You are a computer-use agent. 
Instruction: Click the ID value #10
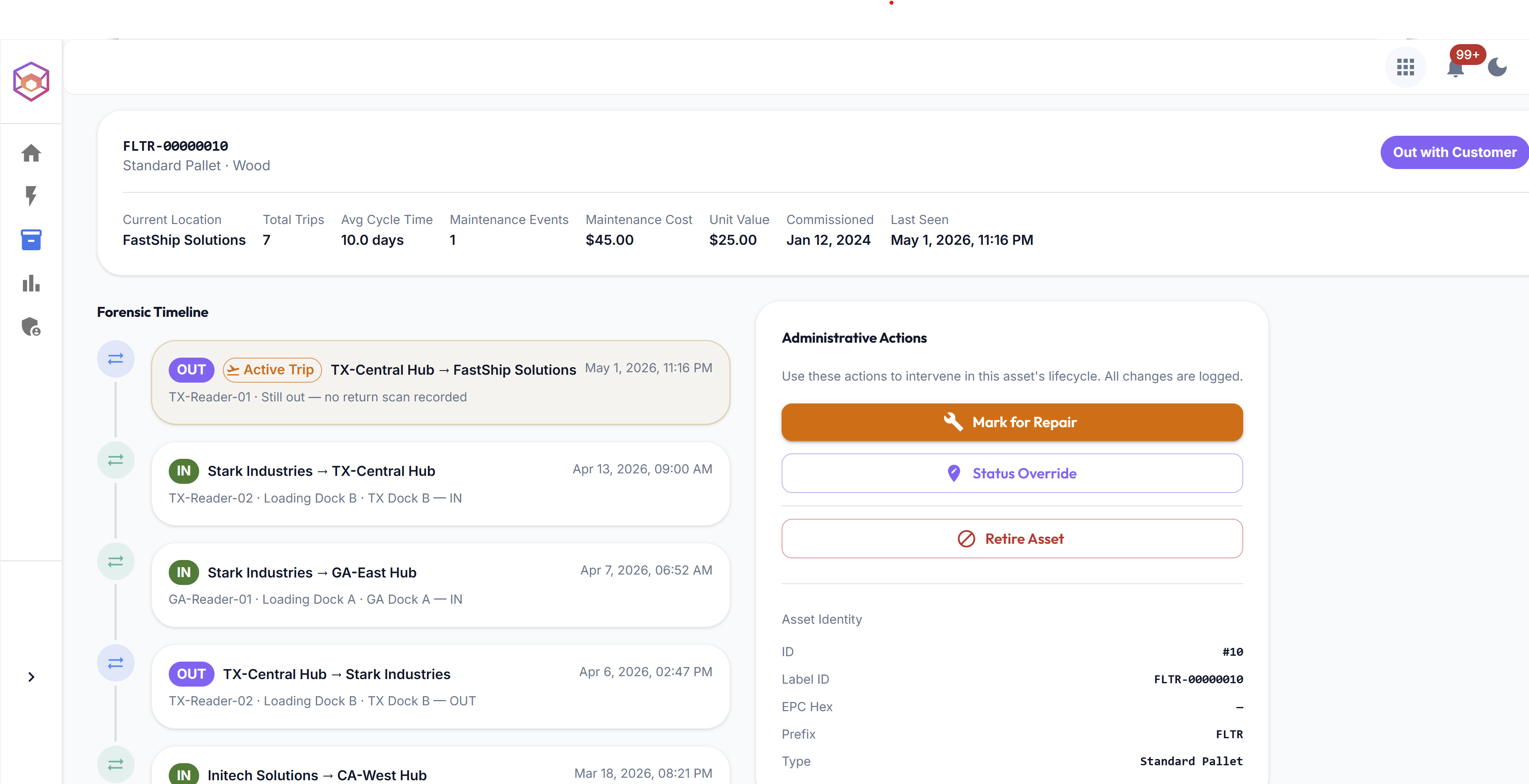1233,652
